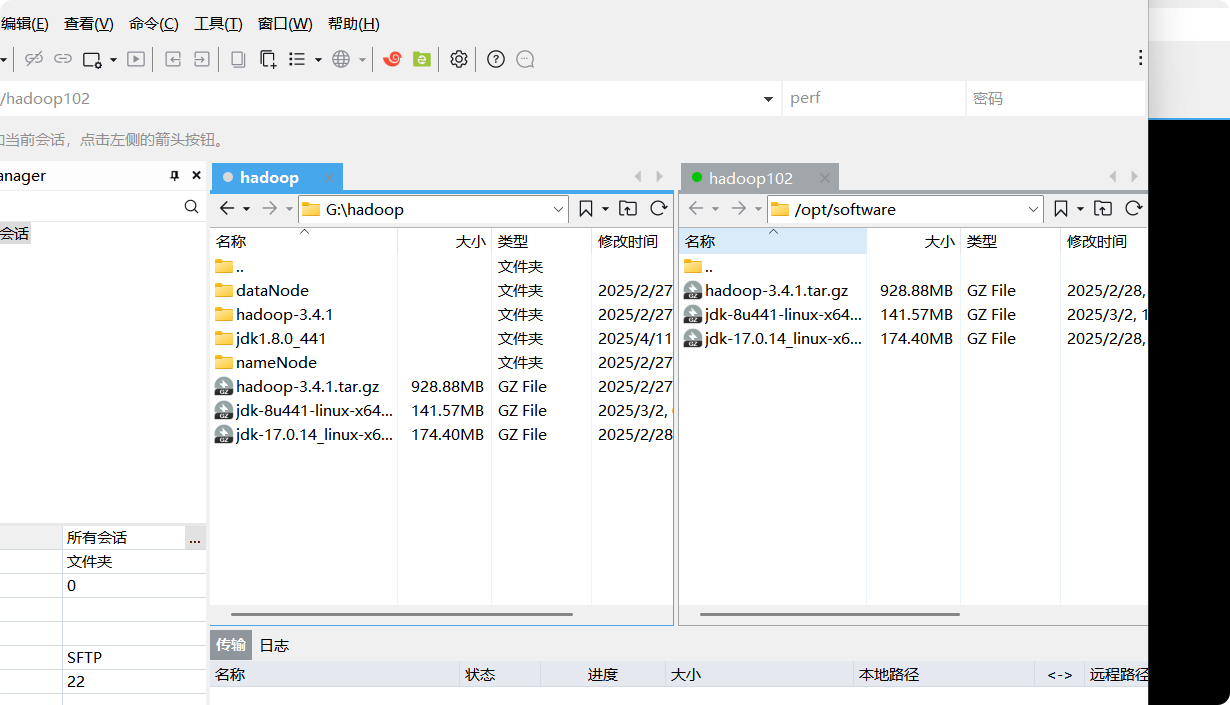The width and height of the screenshot is (1230, 705).
Task: Open local pane back history dropdown
Action: 246,209
